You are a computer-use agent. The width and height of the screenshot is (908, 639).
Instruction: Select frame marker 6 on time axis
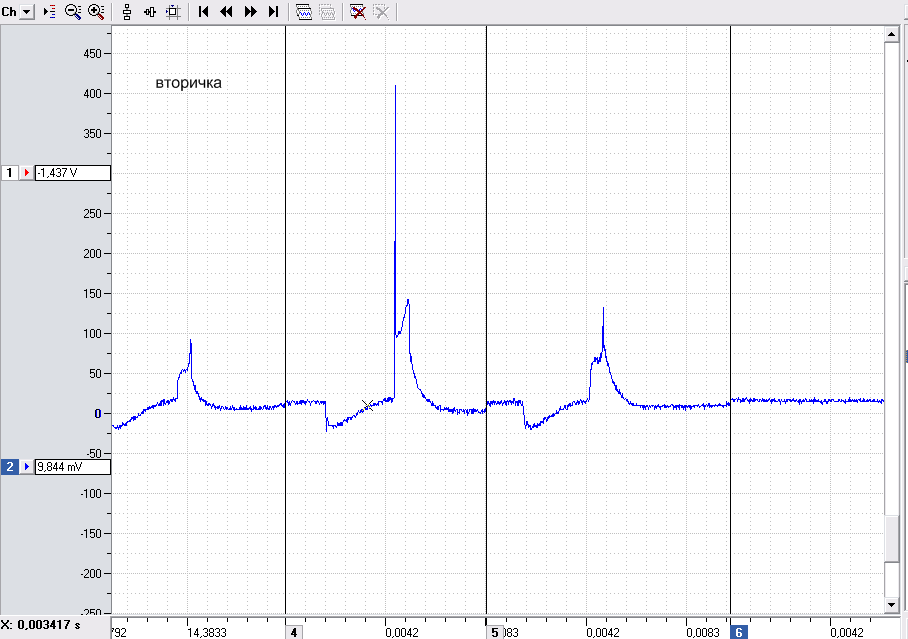pos(738,632)
